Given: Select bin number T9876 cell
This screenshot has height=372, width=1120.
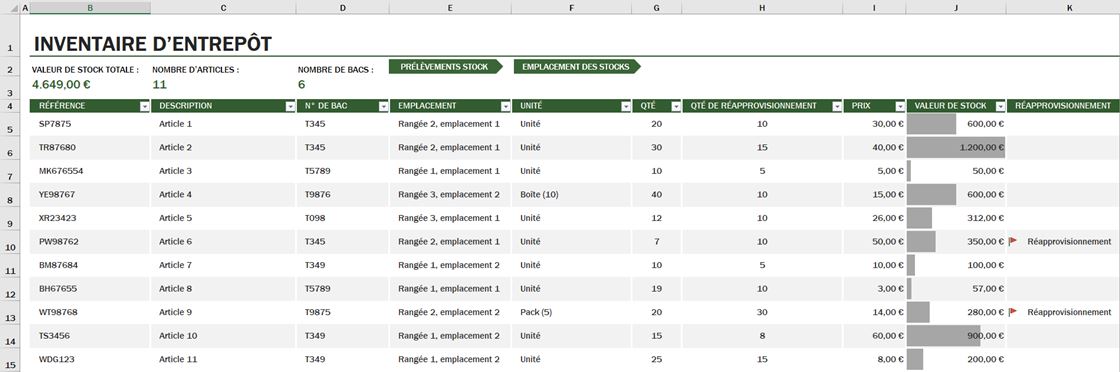Looking at the screenshot, I should (343, 194).
